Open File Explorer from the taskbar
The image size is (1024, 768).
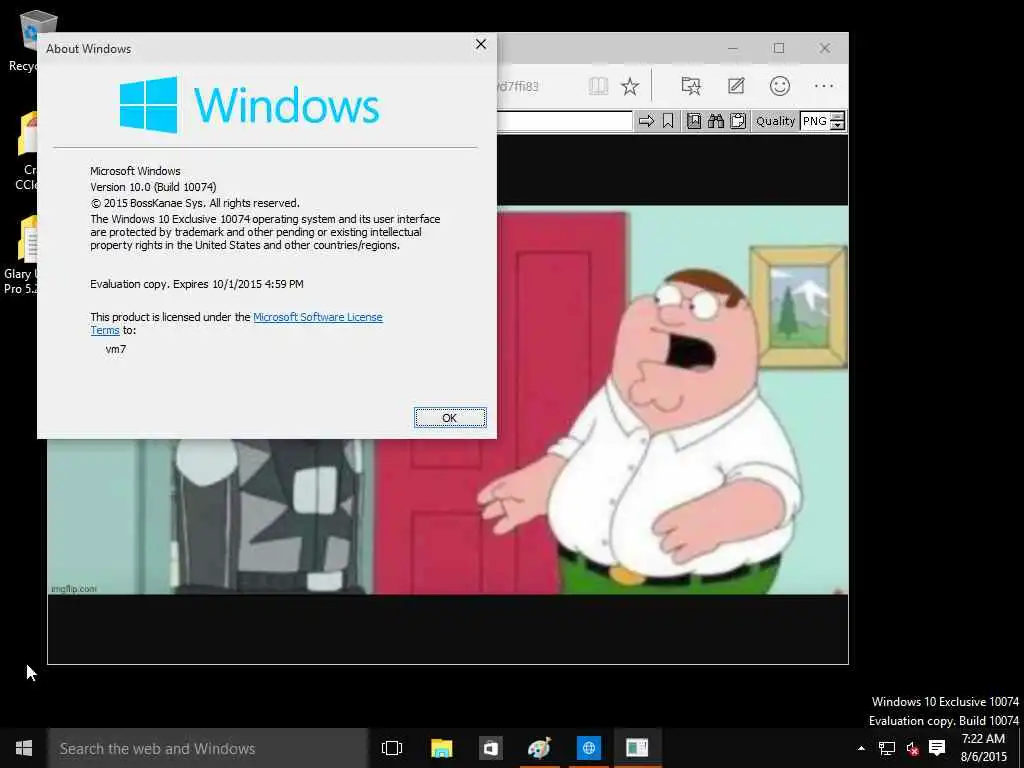click(x=441, y=748)
